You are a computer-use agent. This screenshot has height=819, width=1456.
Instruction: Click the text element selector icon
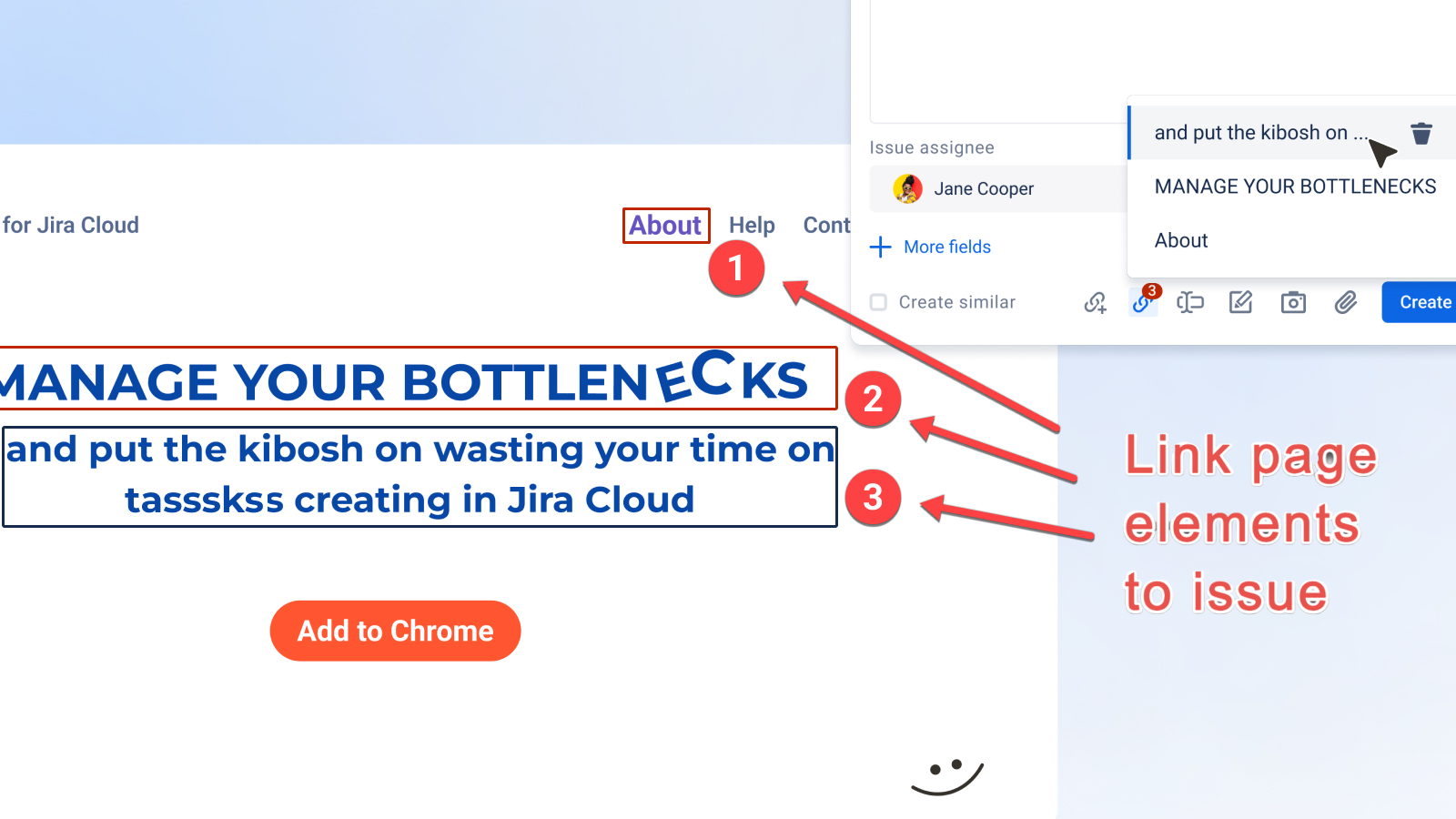1190,302
